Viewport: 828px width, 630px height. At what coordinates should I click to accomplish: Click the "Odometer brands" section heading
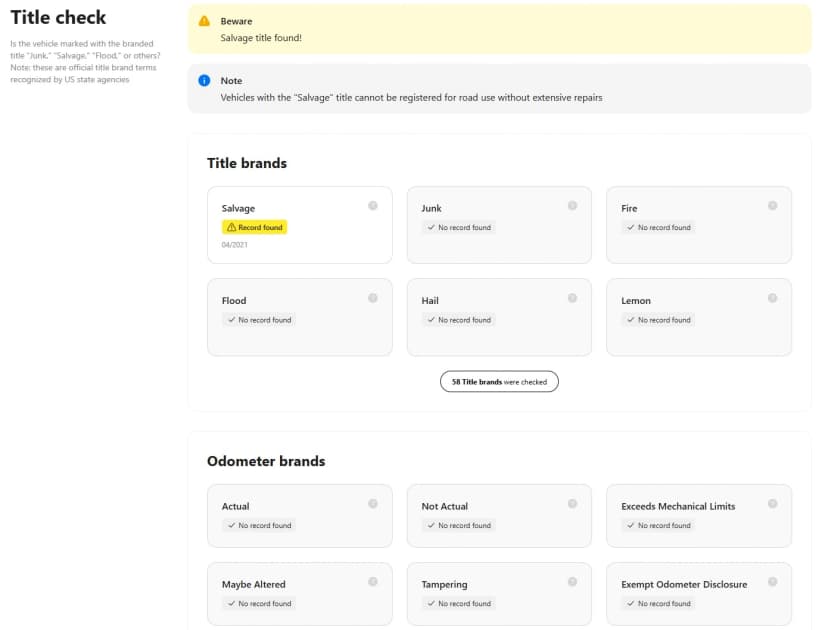click(x=266, y=461)
